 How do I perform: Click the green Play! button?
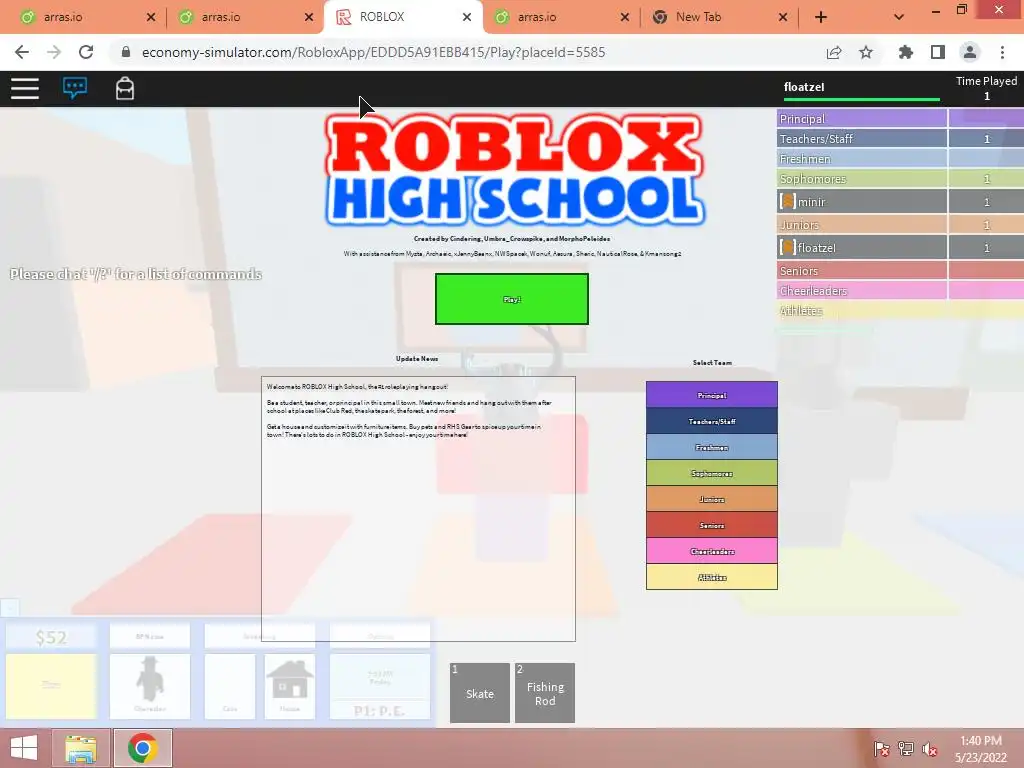[512, 299]
